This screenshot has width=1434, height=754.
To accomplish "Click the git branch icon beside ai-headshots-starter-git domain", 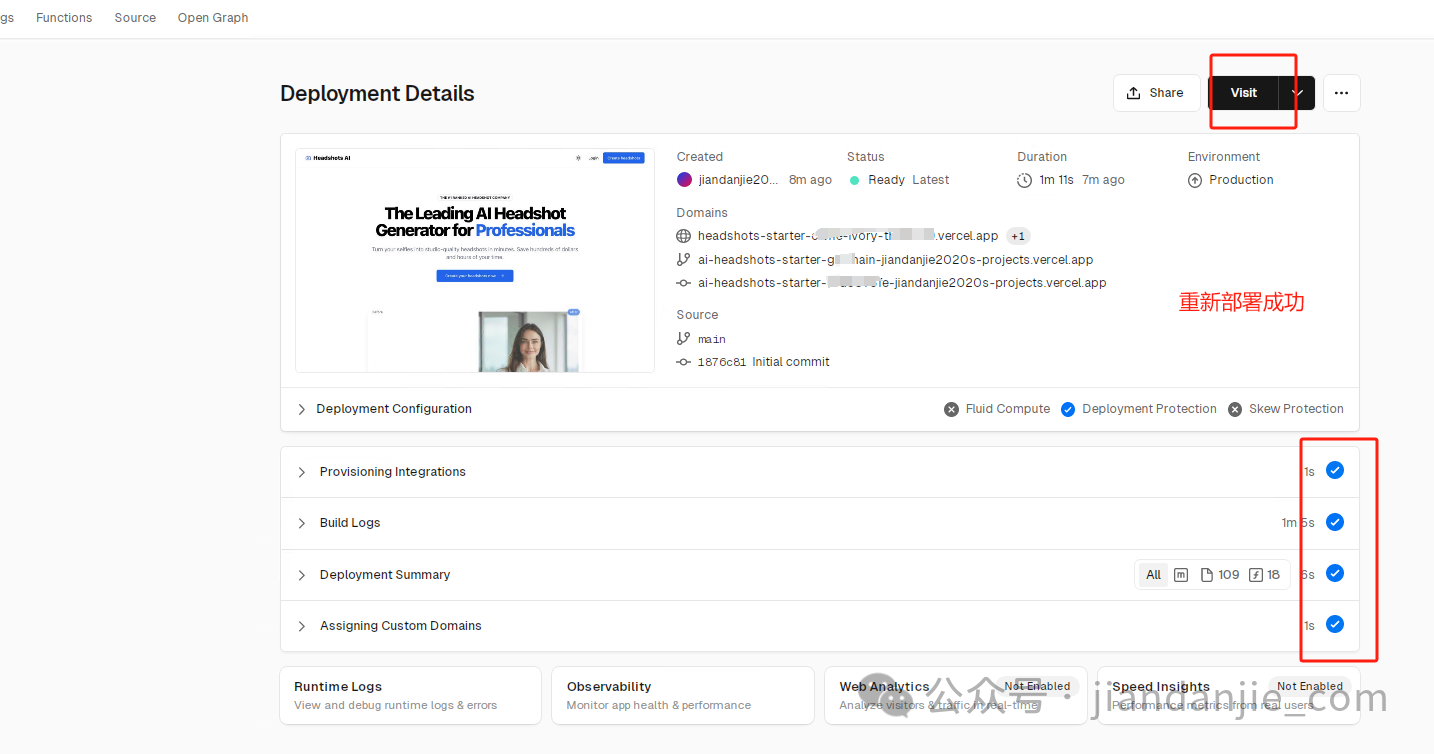I will (x=684, y=259).
